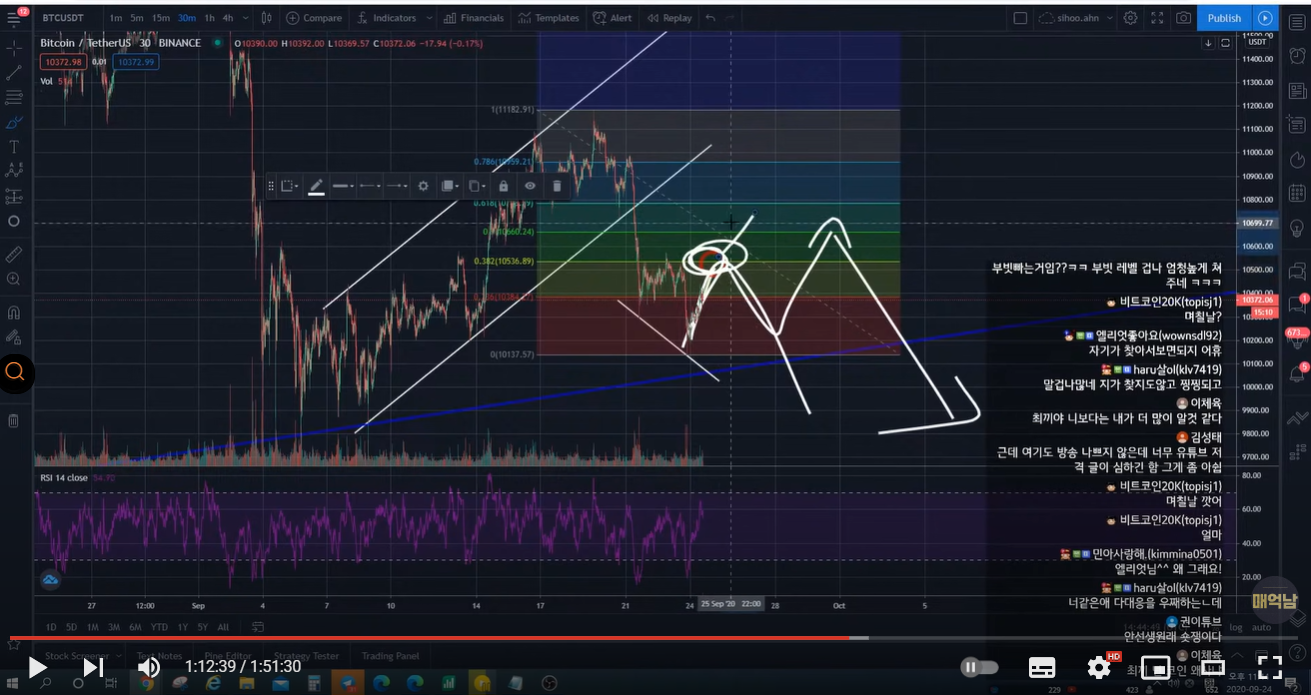Open the Fibonacci/gann tools group

coord(14,97)
